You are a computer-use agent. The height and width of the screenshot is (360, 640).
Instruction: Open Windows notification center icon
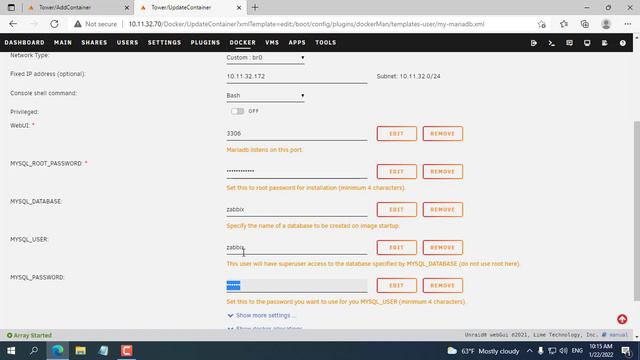coord(626,351)
